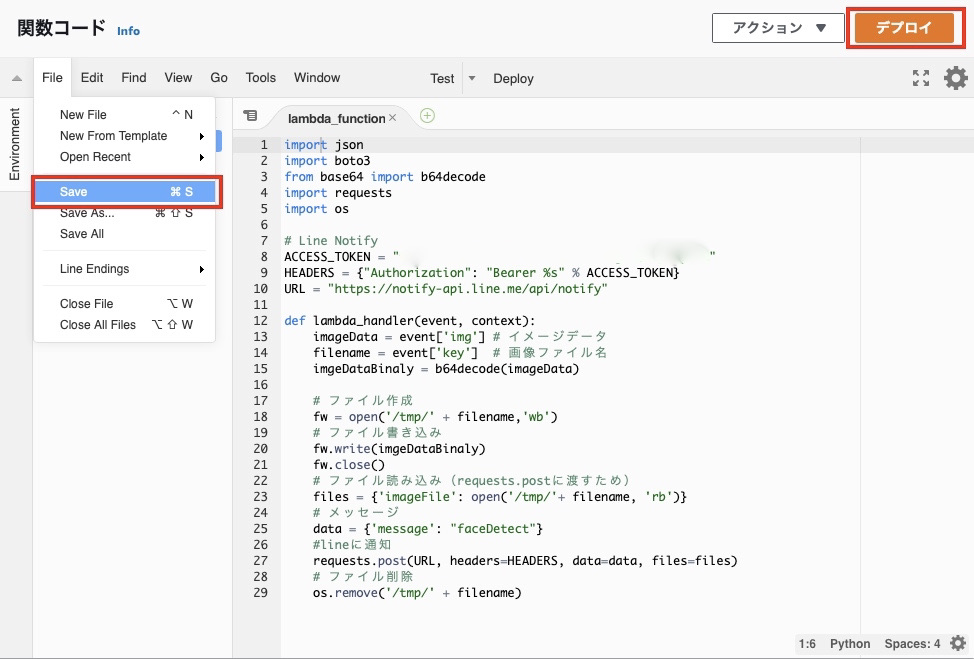Select Close File menu item
974x659 pixels.
pyautogui.click(x=125, y=304)
